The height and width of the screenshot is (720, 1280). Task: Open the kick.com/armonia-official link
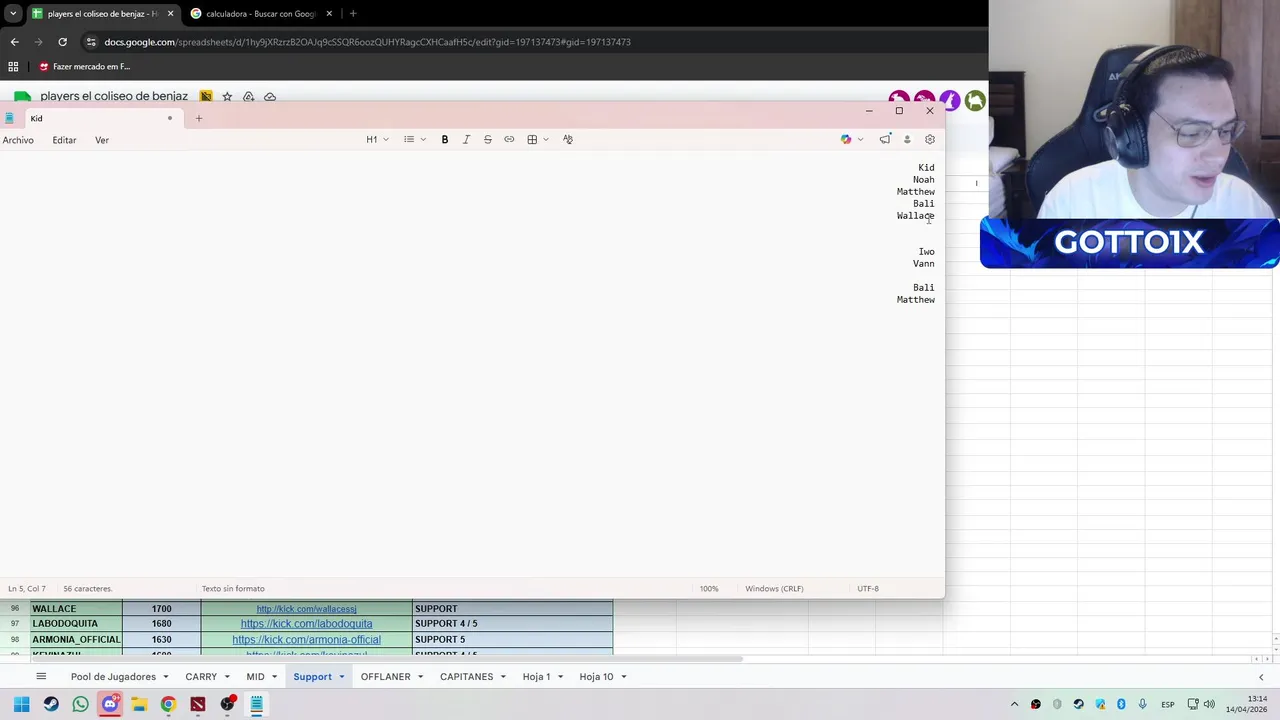306,640
